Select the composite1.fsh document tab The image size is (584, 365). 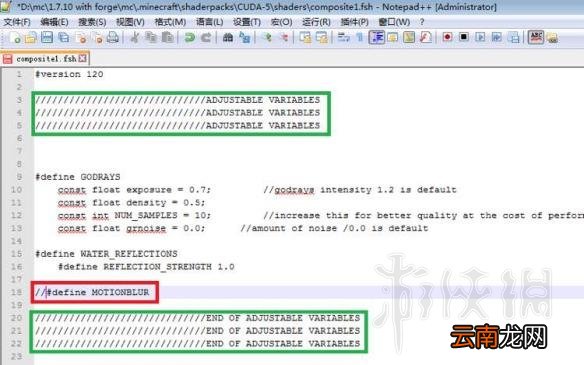(x=45, y=58)
